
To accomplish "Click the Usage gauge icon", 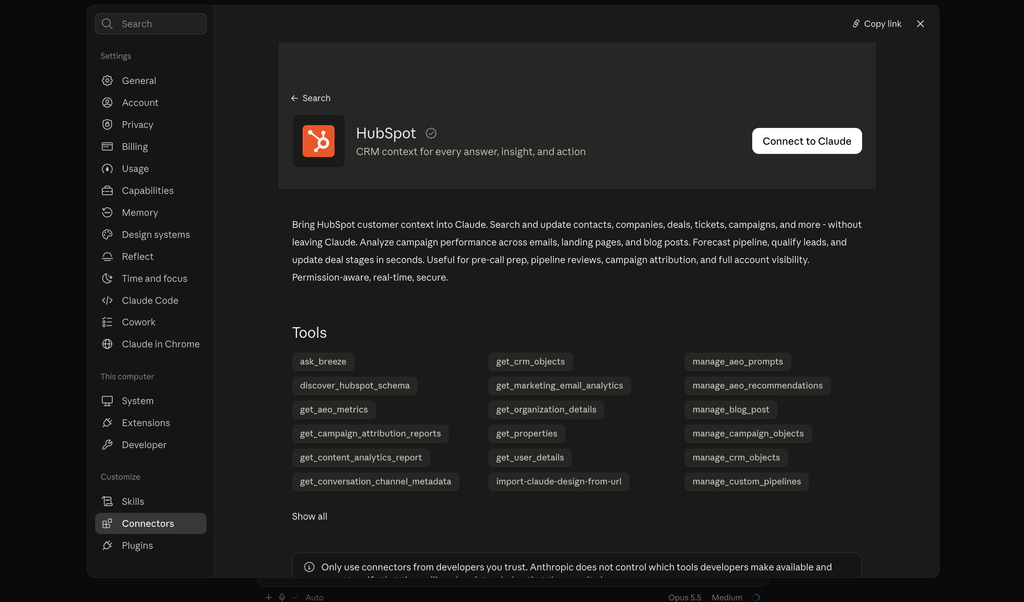I will [107, 168].
